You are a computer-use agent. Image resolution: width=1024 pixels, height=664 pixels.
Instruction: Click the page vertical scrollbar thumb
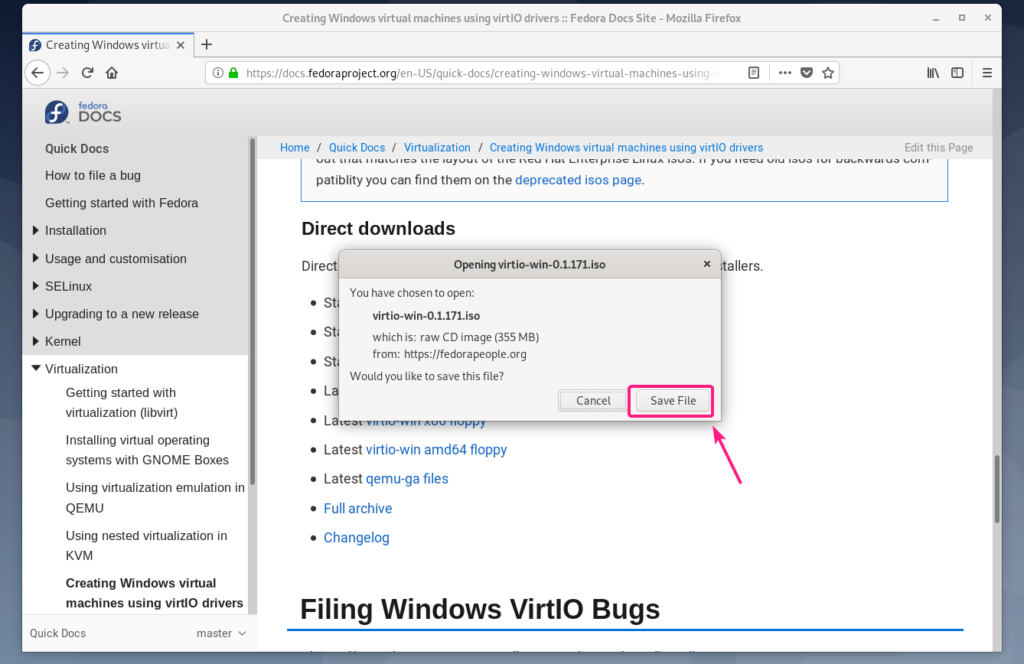pyautogui.click(x=997, y=489)
